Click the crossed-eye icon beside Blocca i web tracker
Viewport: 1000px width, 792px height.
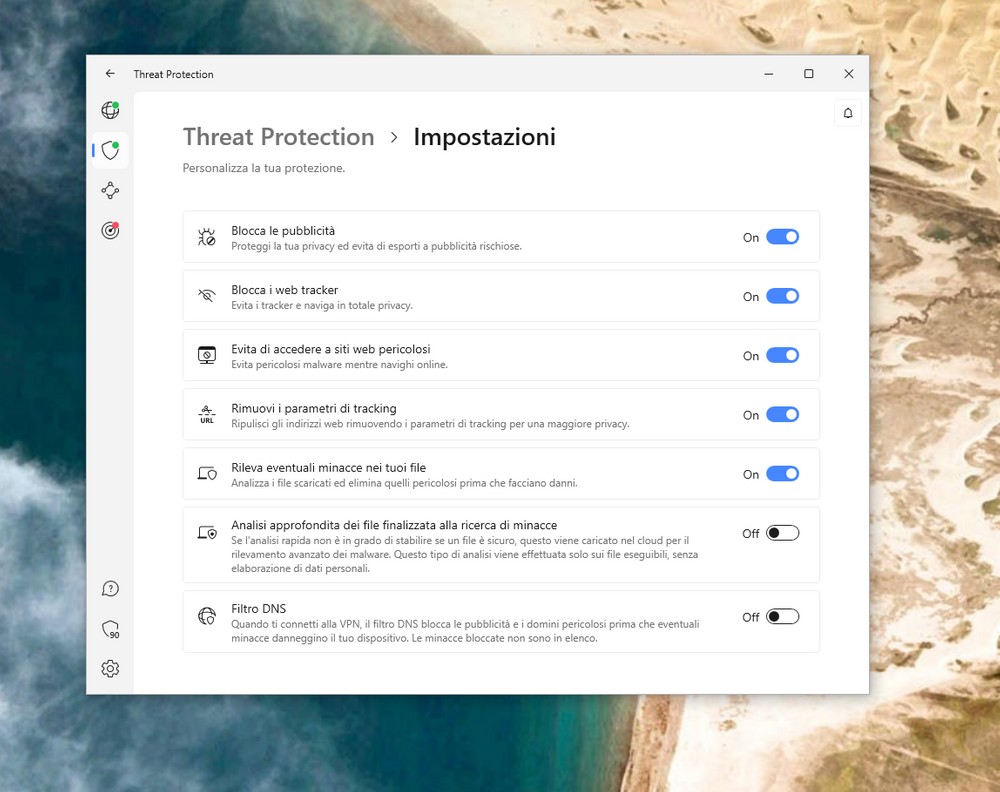point(207,296)
